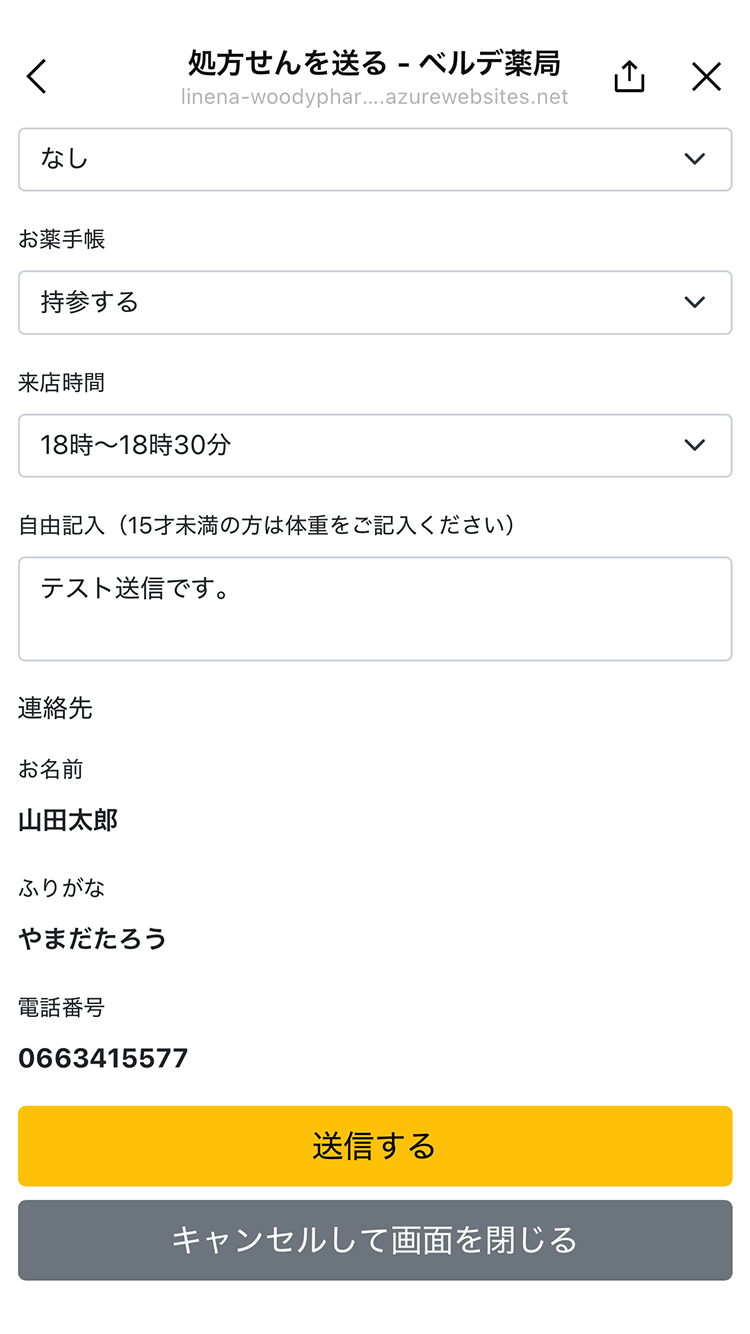Expand the chevron on the 持参する field
This screenshot has height=1334, width=750.
pos(695,303)
